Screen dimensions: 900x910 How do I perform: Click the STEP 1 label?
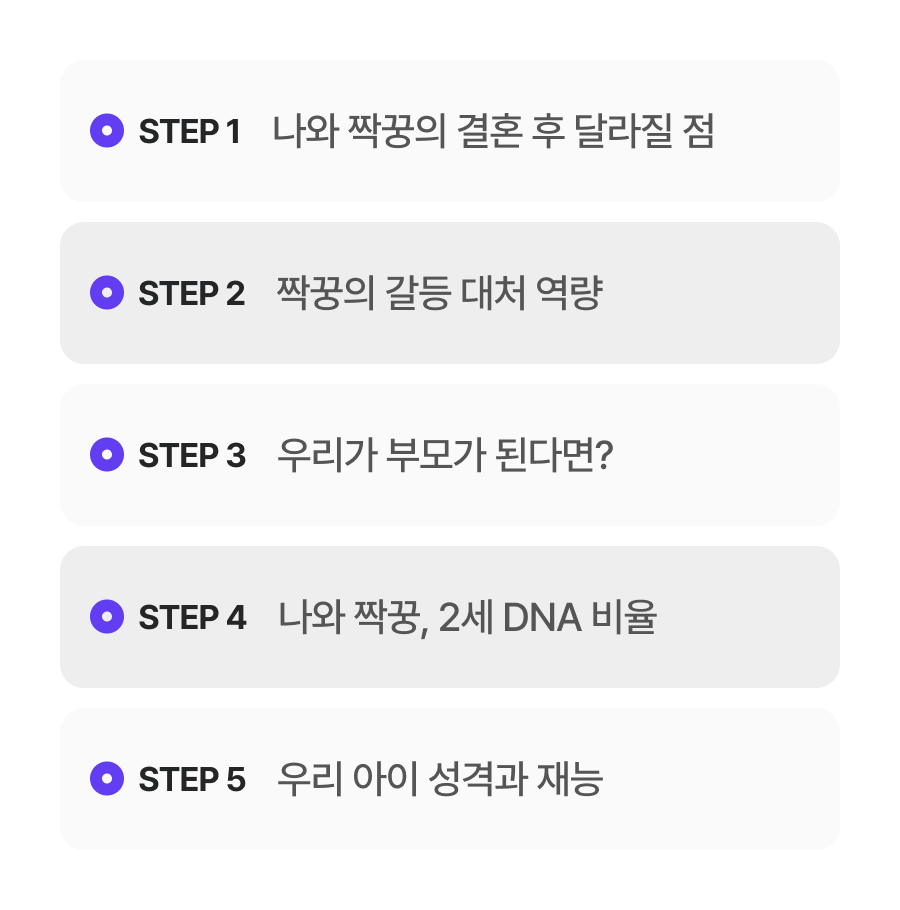(190, 131)
